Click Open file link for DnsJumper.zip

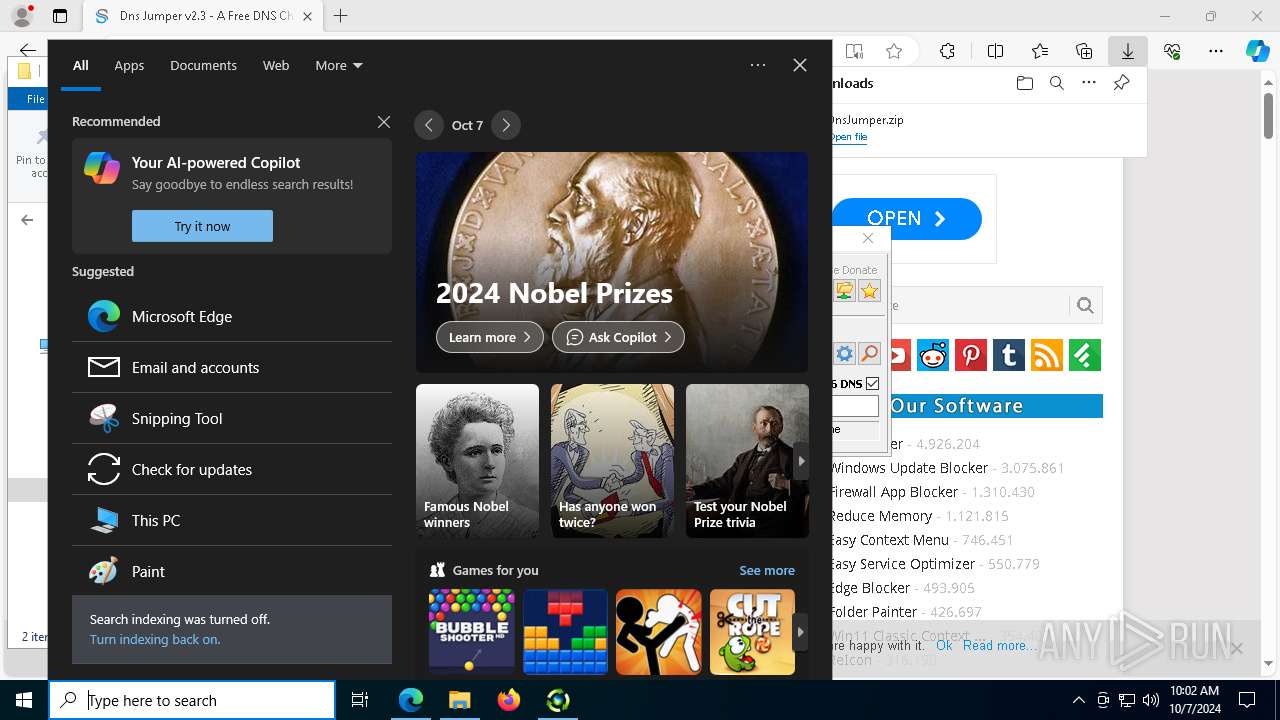coord(849,137)
